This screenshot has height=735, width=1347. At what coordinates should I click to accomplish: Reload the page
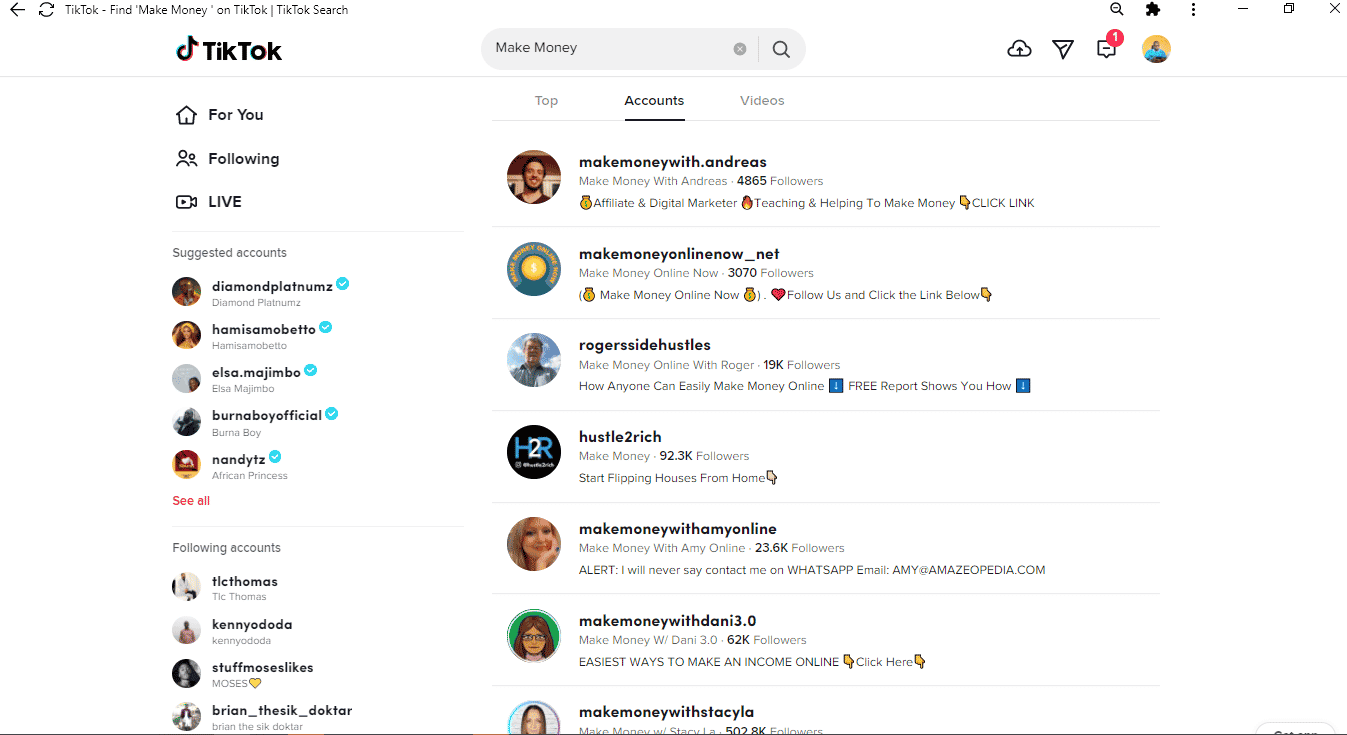[46, 9]
